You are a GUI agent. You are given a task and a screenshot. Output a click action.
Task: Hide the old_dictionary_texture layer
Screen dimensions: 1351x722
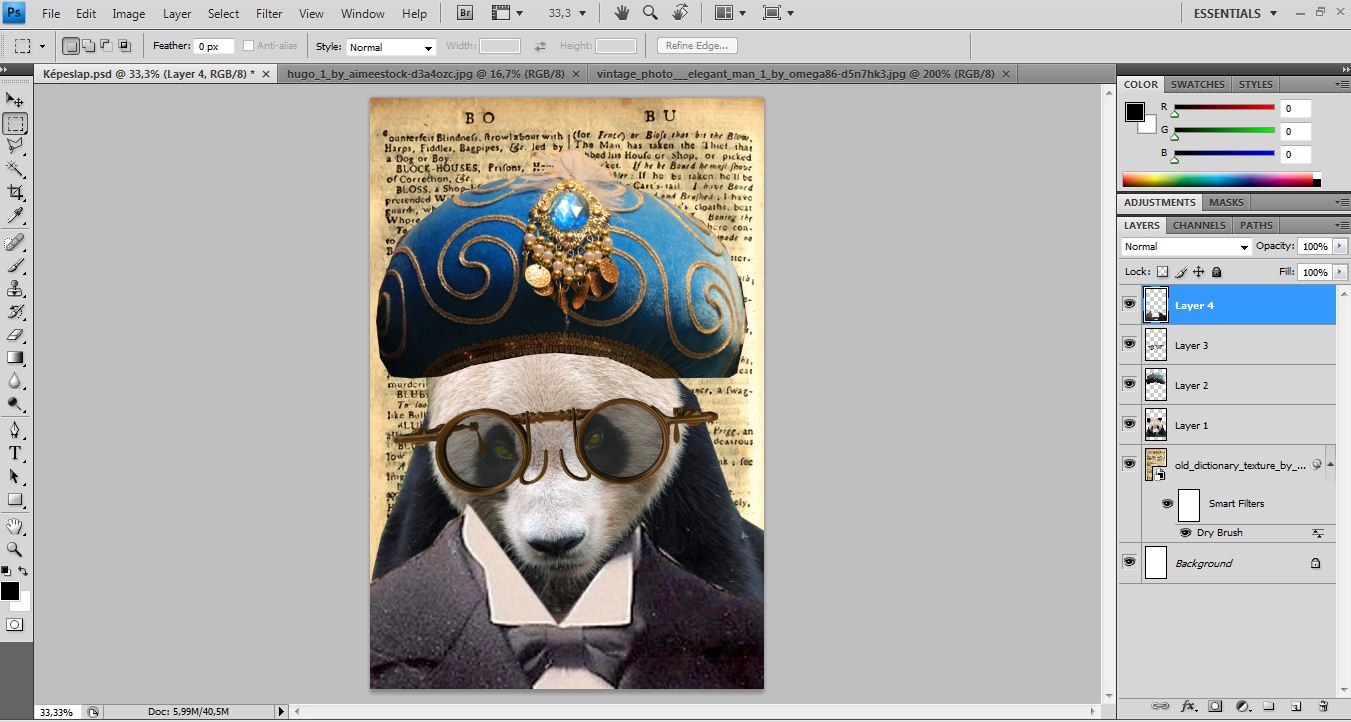(1129, 464)
